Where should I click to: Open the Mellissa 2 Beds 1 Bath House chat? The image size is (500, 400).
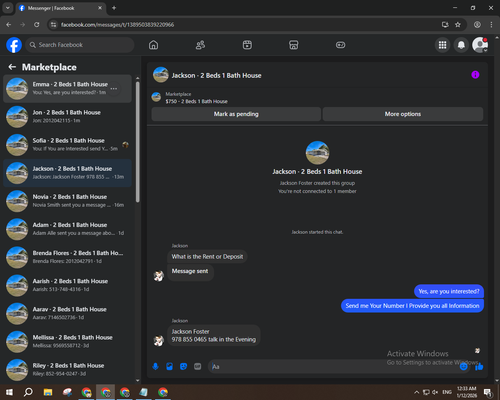[x=67, y=342]
